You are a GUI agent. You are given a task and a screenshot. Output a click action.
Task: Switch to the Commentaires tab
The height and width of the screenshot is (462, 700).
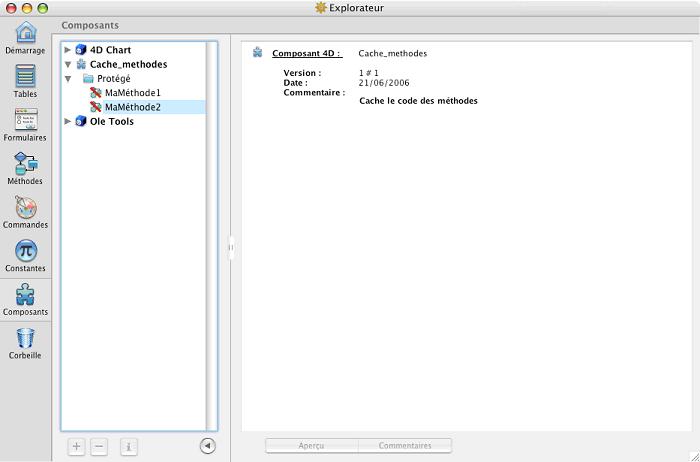tap(404, 446)
